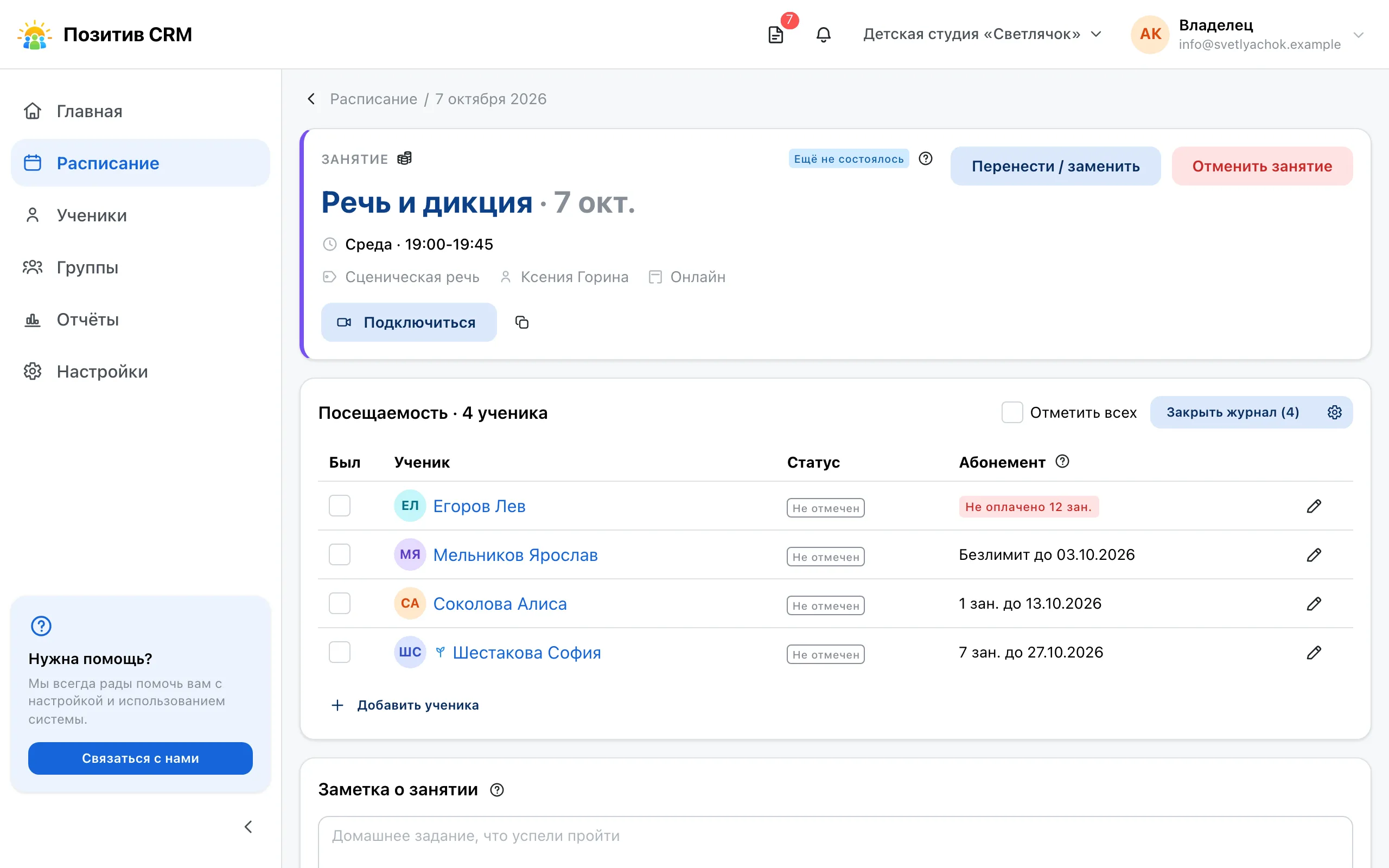Copy the lesson connection link
This screenshot has width=1389, height=868.
[x=522, y=322]
